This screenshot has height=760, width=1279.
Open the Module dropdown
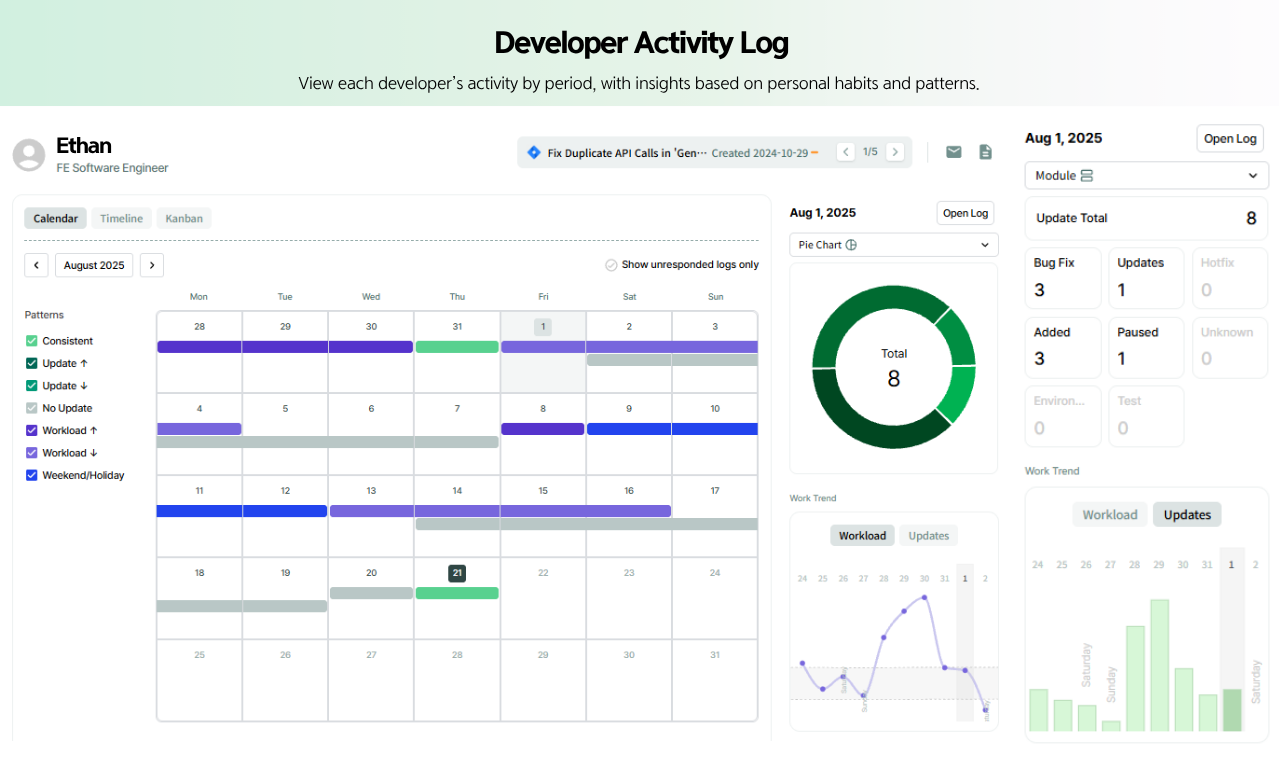[x=1147, y=176]
